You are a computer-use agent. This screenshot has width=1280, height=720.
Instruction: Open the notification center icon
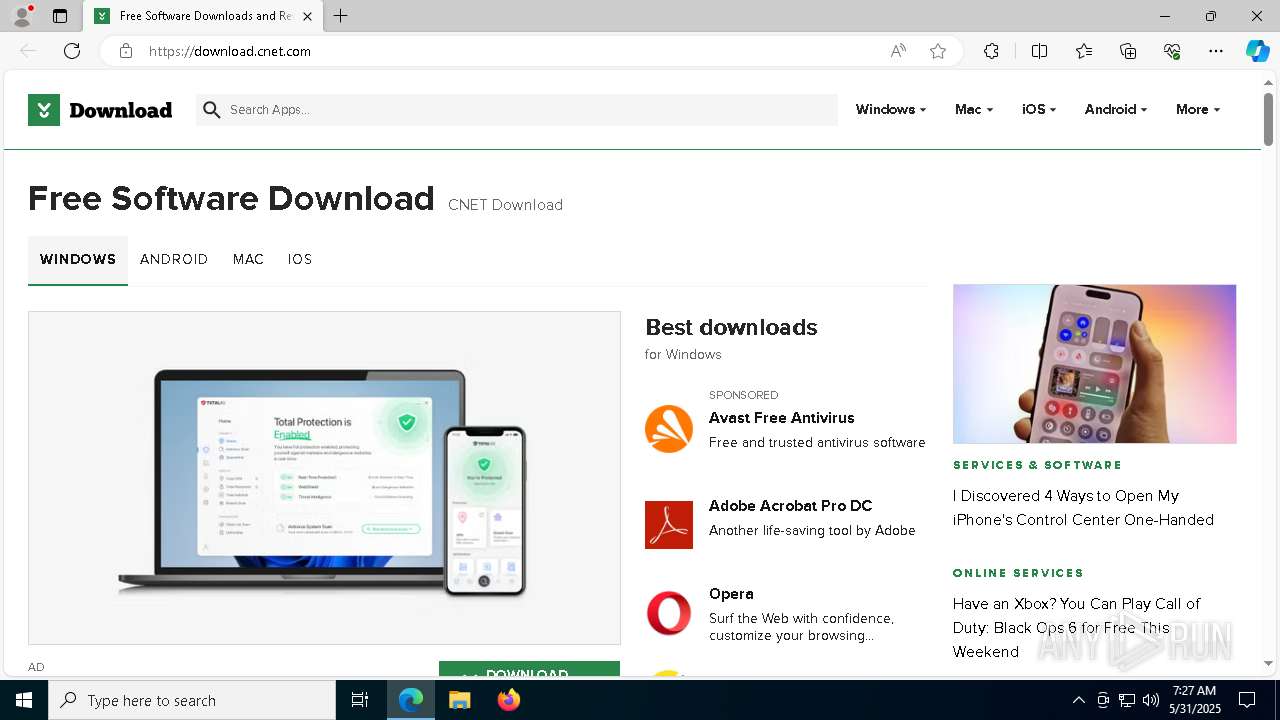[1247, 700]
